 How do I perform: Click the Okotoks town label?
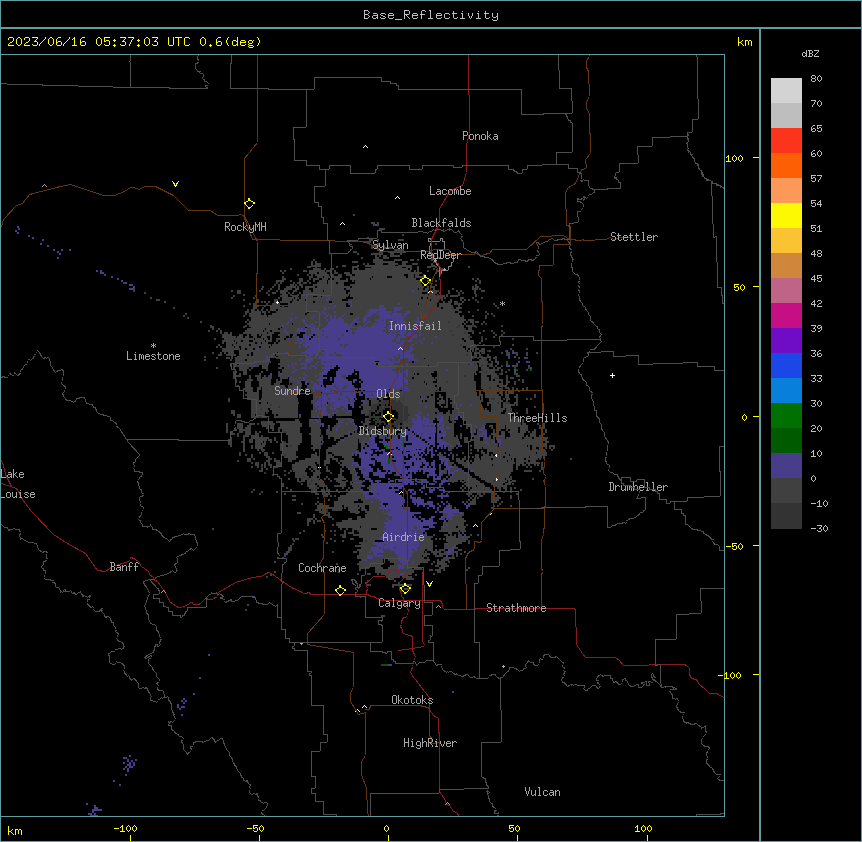412,700
